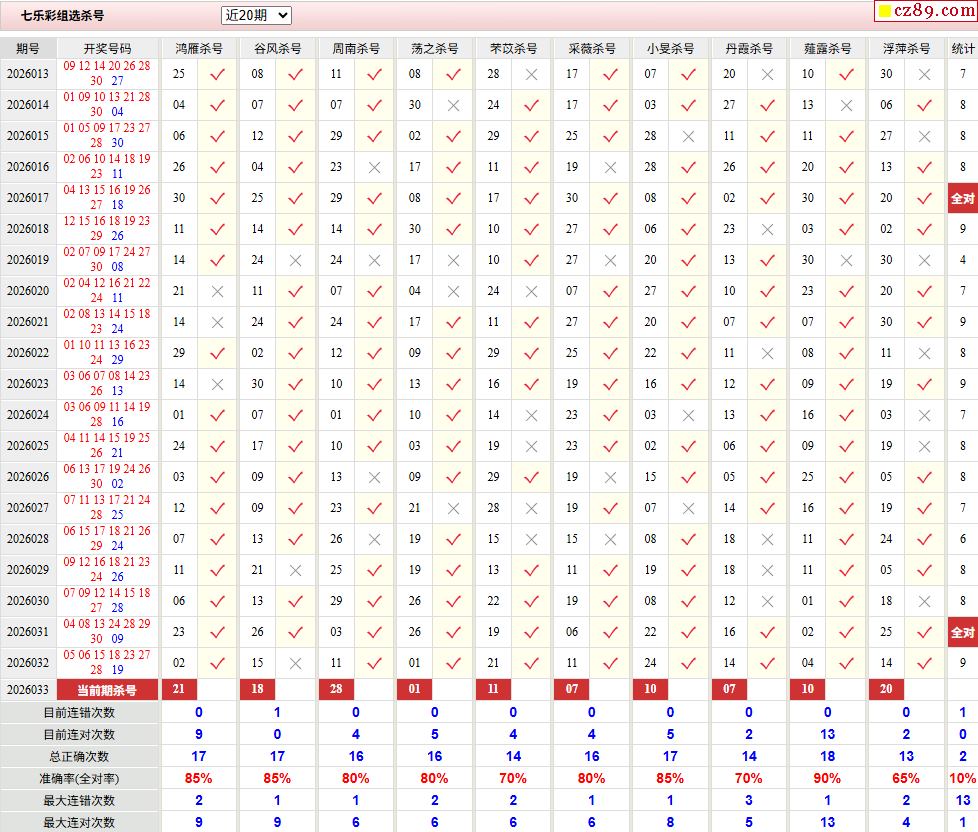Click the 采薇杀号 column header
Viewport: 978px width, 832px height.
coord(592,48)
